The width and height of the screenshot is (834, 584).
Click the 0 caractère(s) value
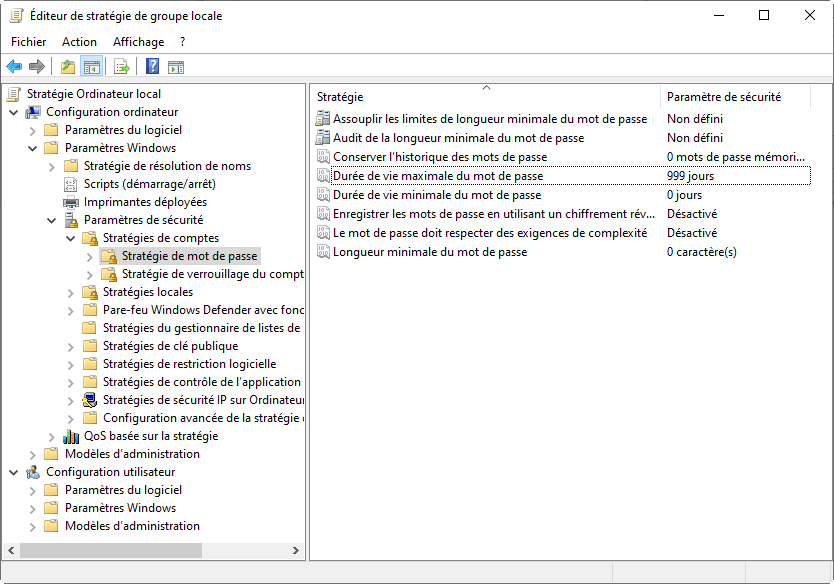702,252
